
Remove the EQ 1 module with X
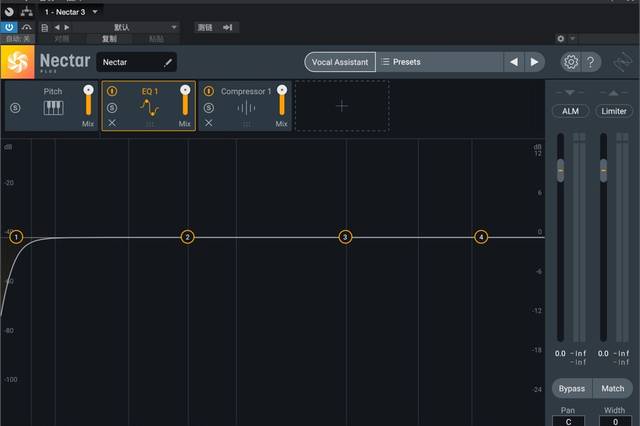[x=112, y=123]
